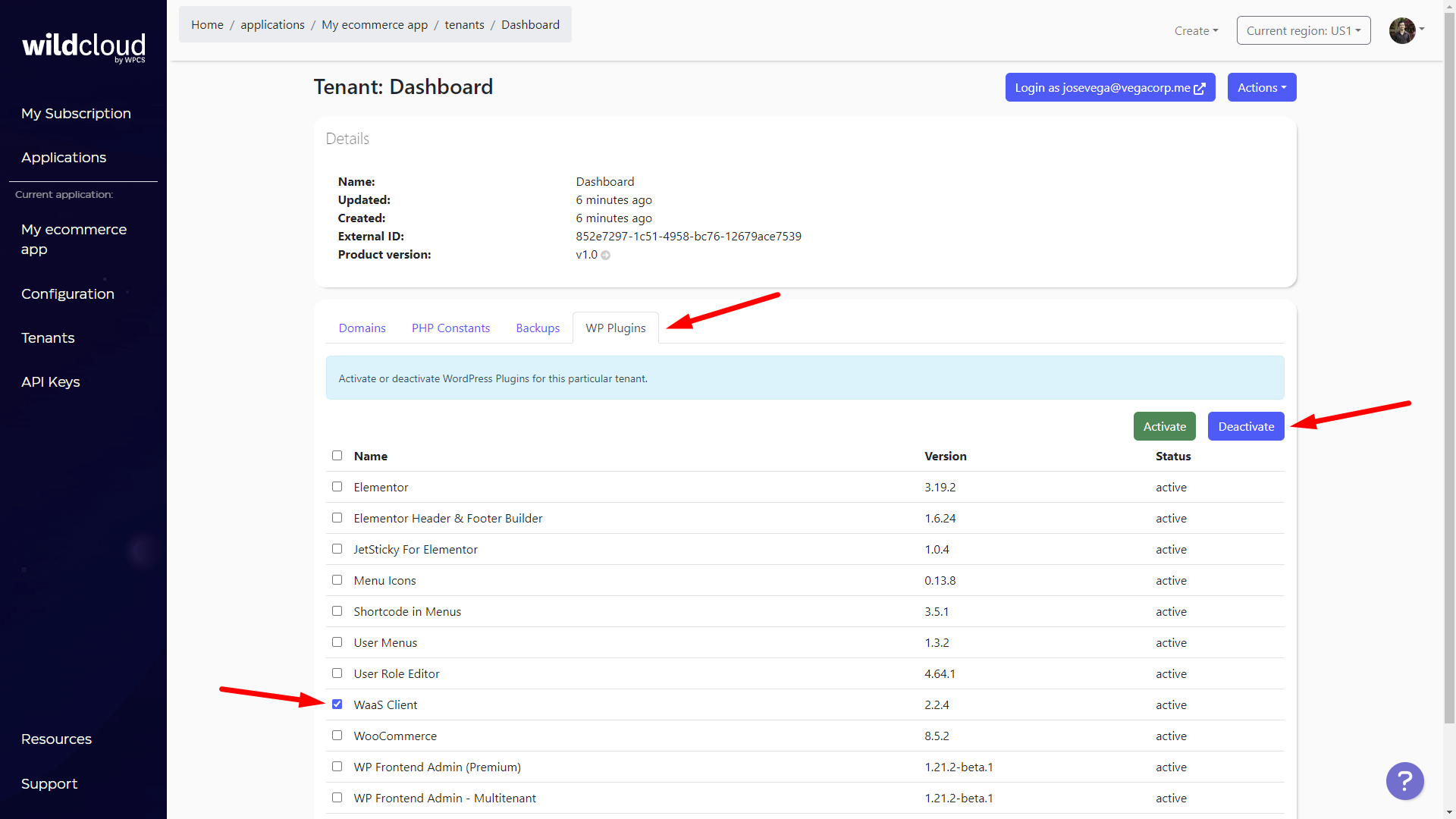Click the Status column header

tap(1172, 456)
